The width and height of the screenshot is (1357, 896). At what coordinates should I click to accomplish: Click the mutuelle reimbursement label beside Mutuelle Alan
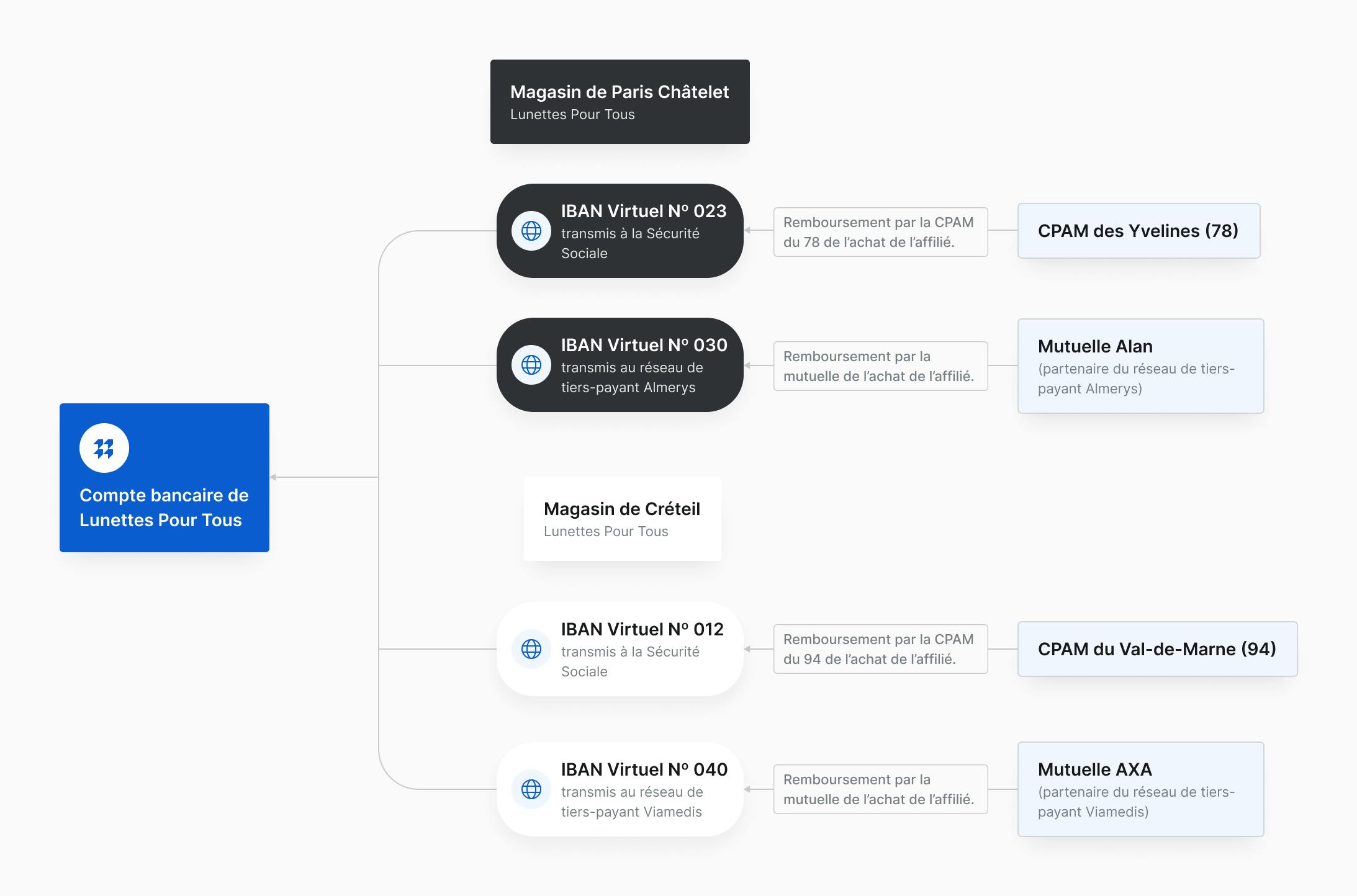881,366
